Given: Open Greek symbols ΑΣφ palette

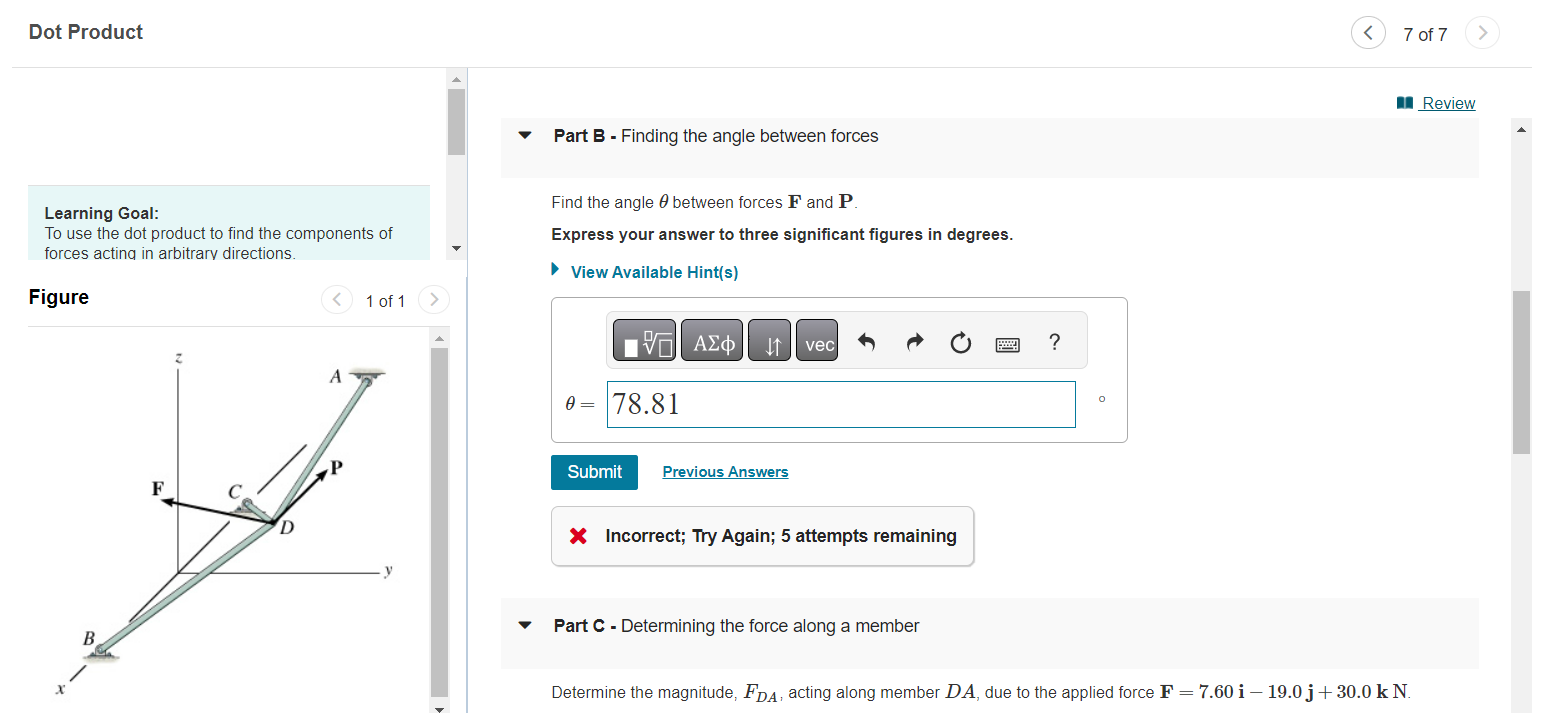Looking at the screenshot, I should 712,341.
